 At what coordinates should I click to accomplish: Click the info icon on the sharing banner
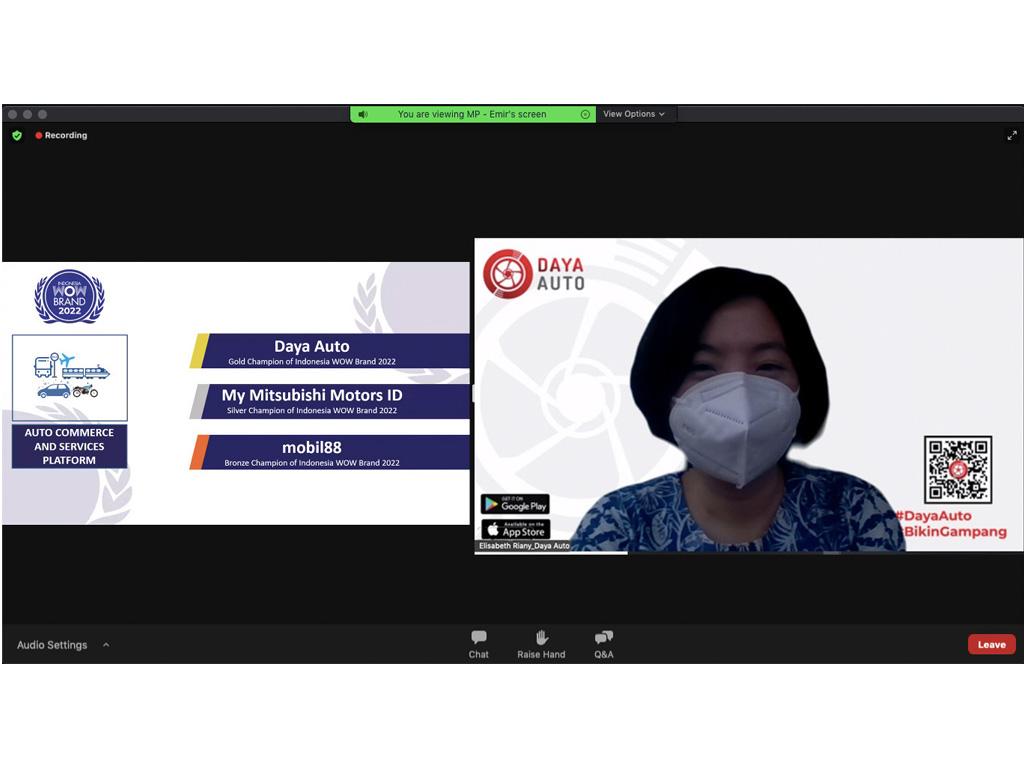(x=585, y=114)
